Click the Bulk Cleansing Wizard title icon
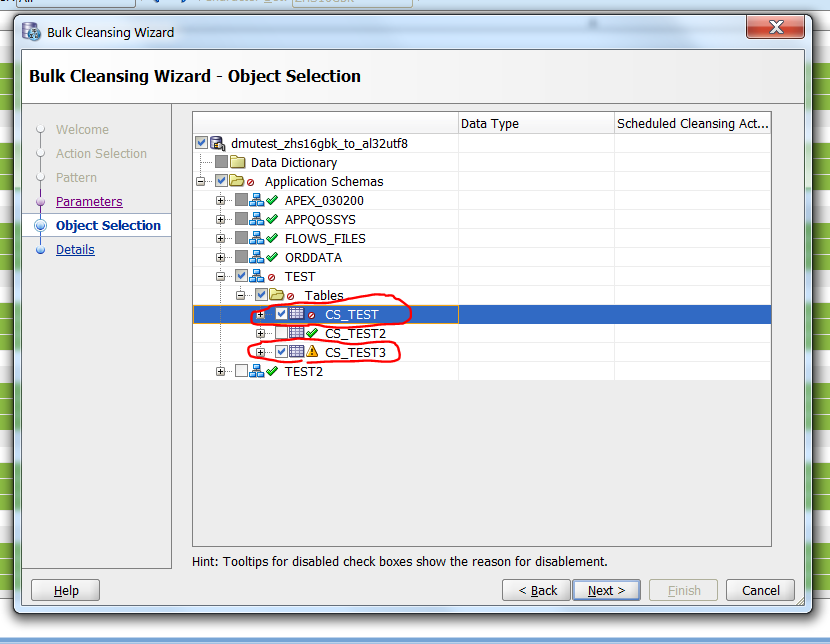This screenshot has height=644, width=830. point(31,32)
